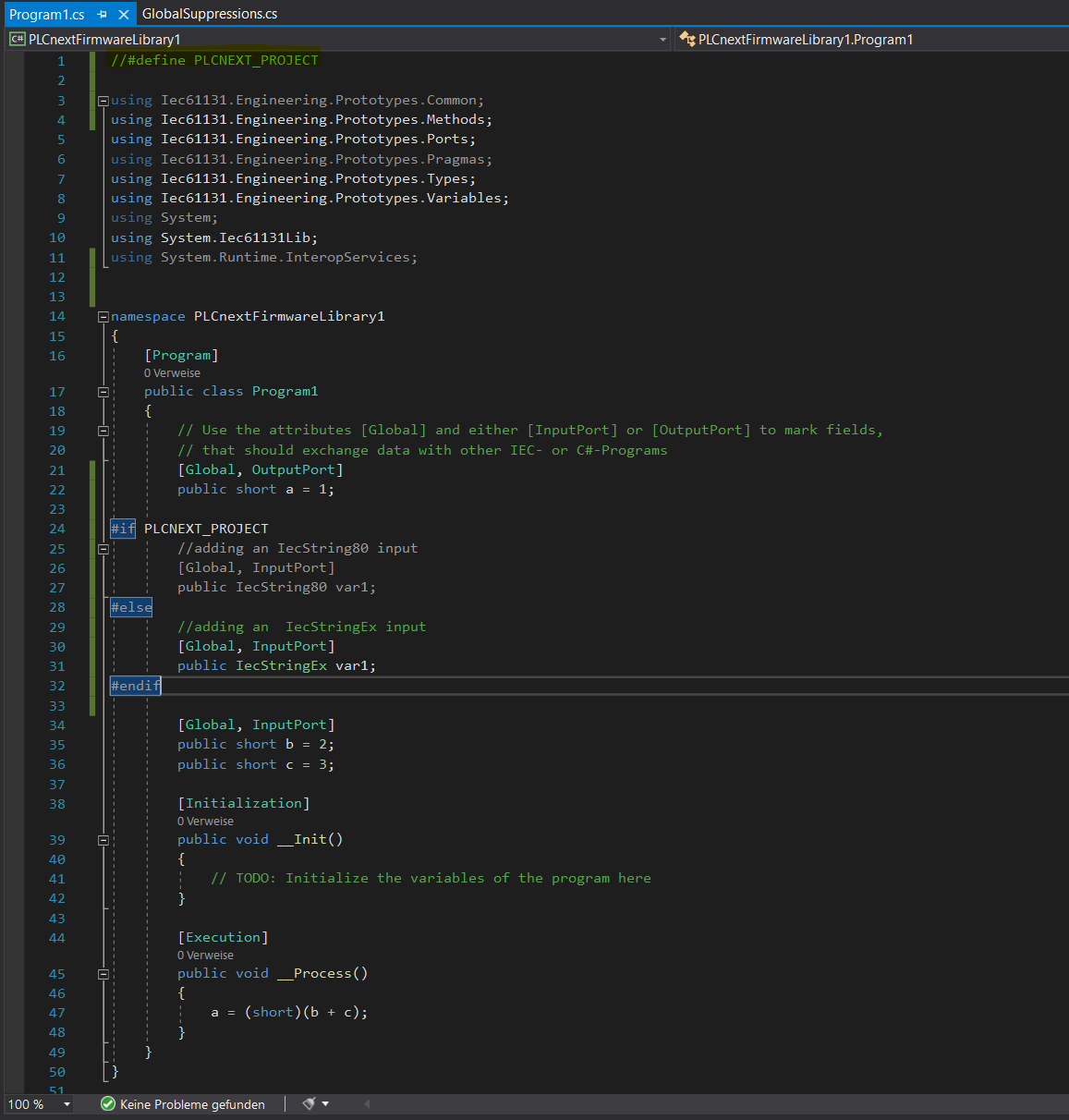This screenshot has height=1120, width=1069.
Task: Collapse the Program1 class block
Action: (x=103, y=392)
